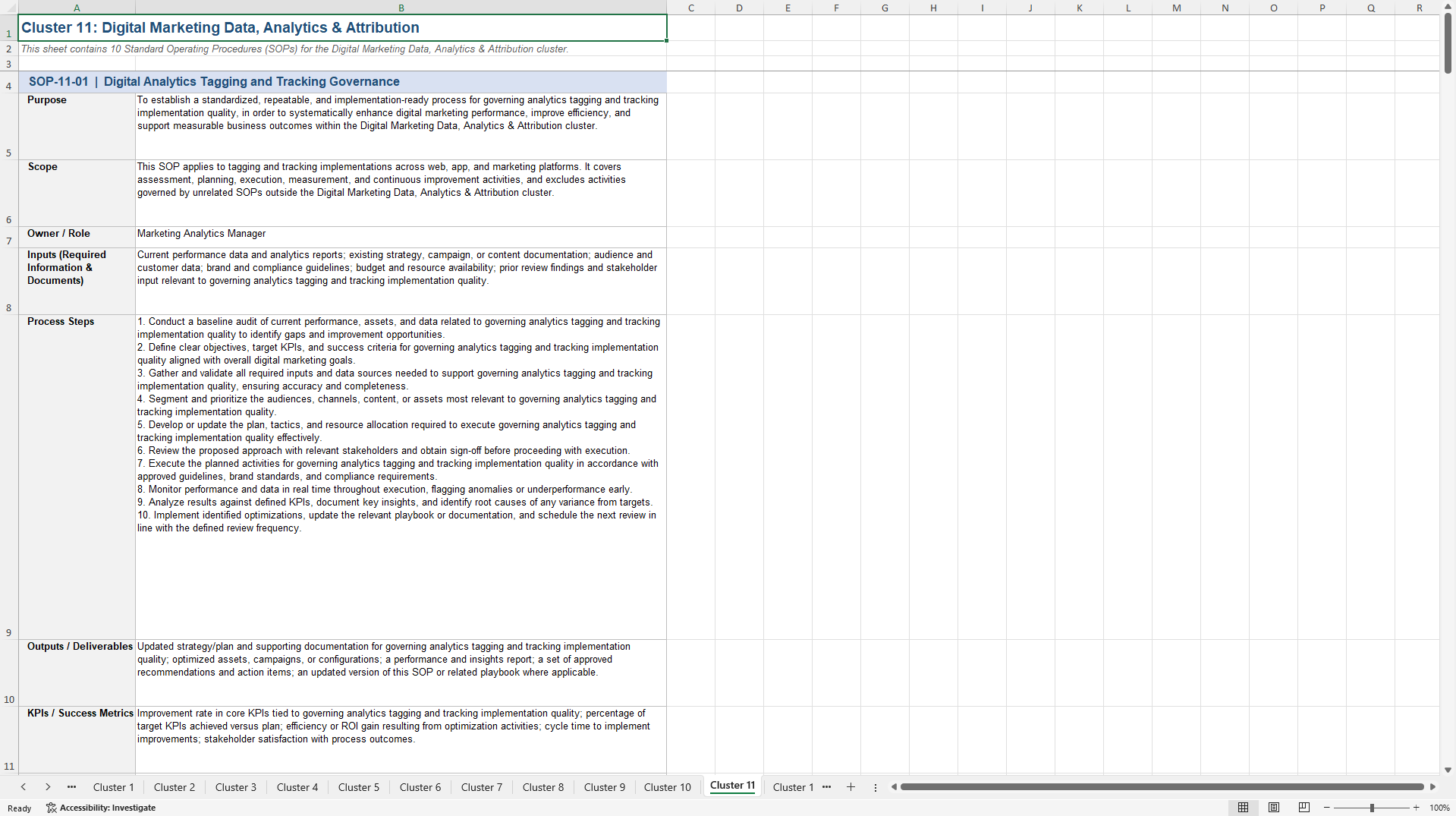
Task: Select column J header
Action: [x=1031, y=8]
